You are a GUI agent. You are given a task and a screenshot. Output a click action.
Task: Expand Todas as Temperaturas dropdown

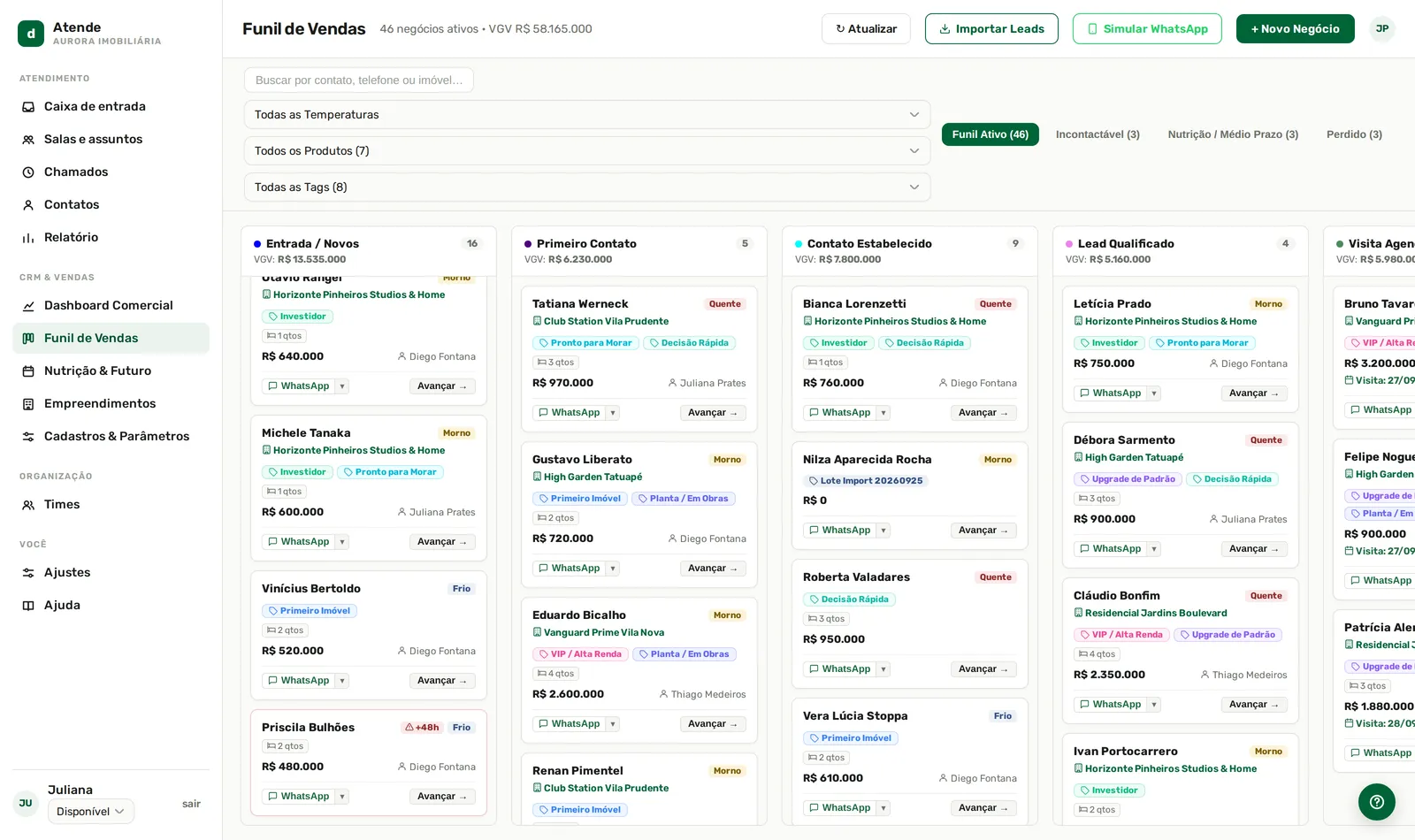587,115
